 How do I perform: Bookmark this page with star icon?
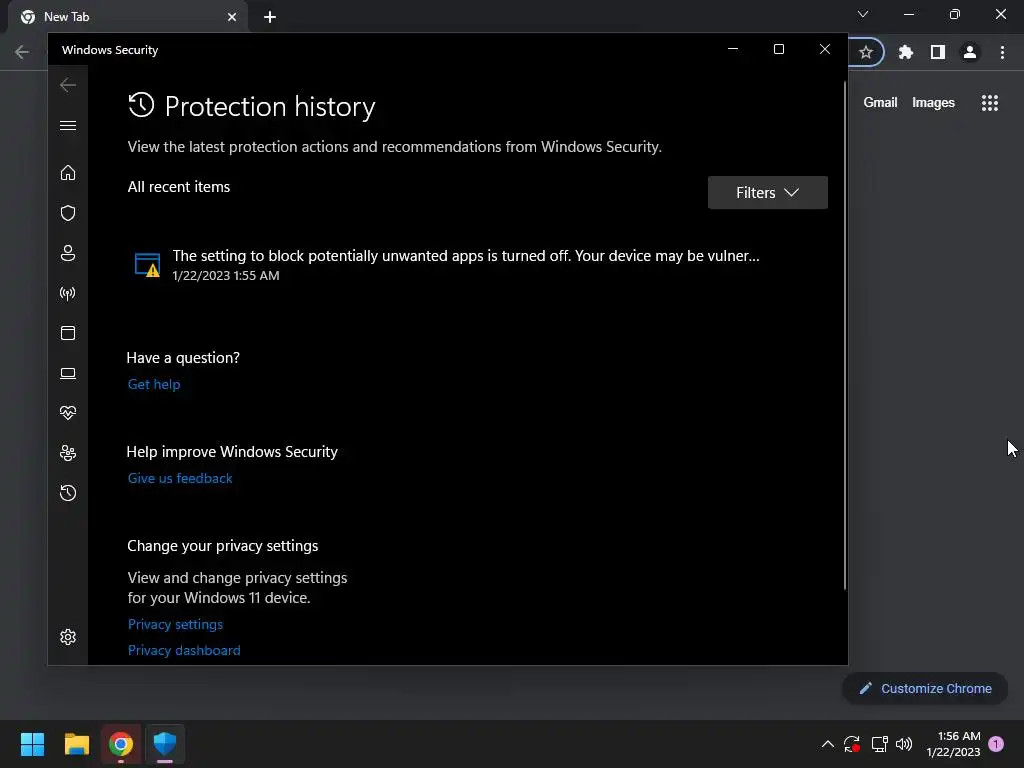[866, 52]
